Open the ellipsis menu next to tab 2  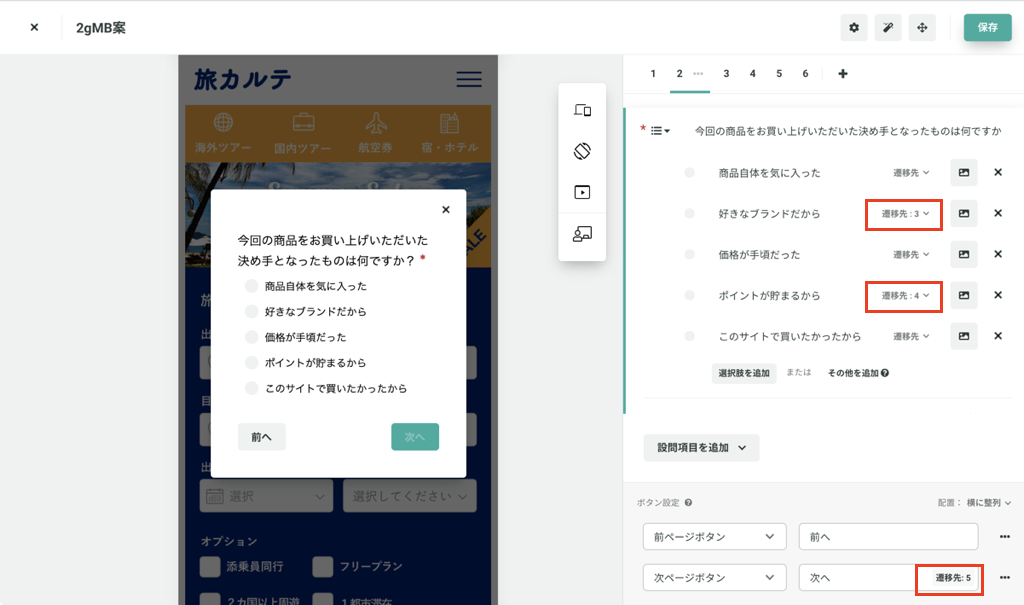[x=698, y=74]
